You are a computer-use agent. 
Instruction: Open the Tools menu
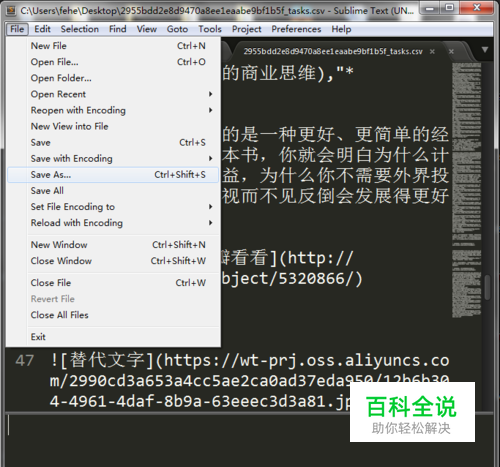click(210, 29)
